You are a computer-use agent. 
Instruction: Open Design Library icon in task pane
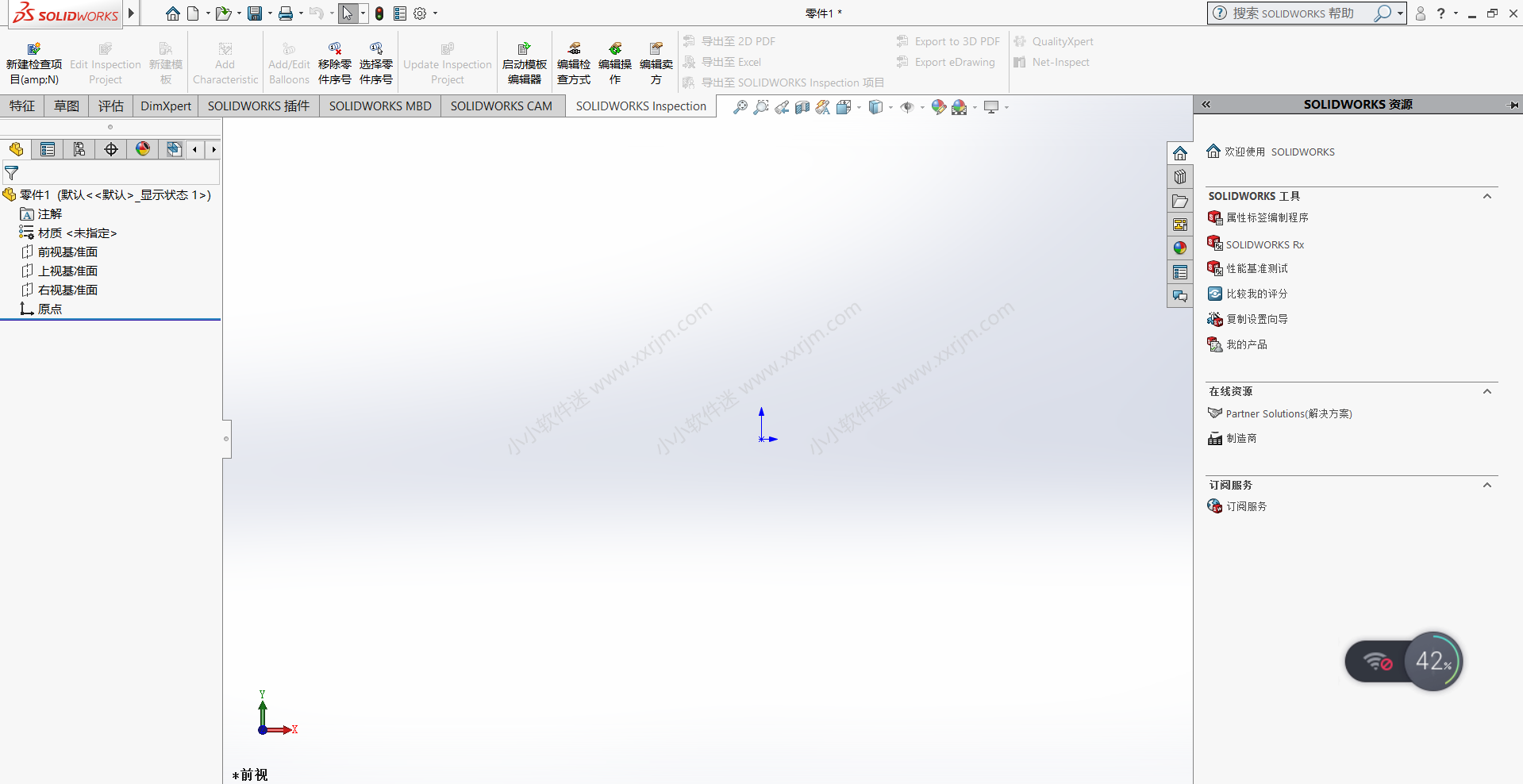[1180, 177]
